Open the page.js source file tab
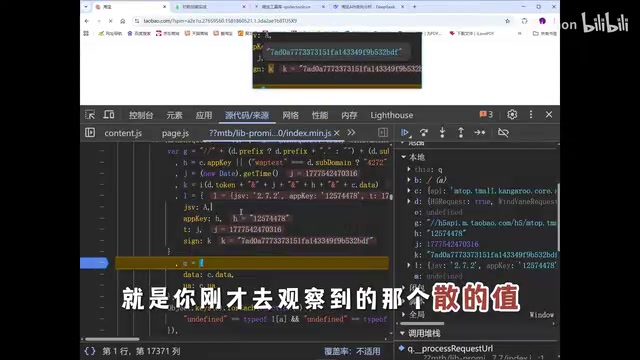 coord(175,133)
